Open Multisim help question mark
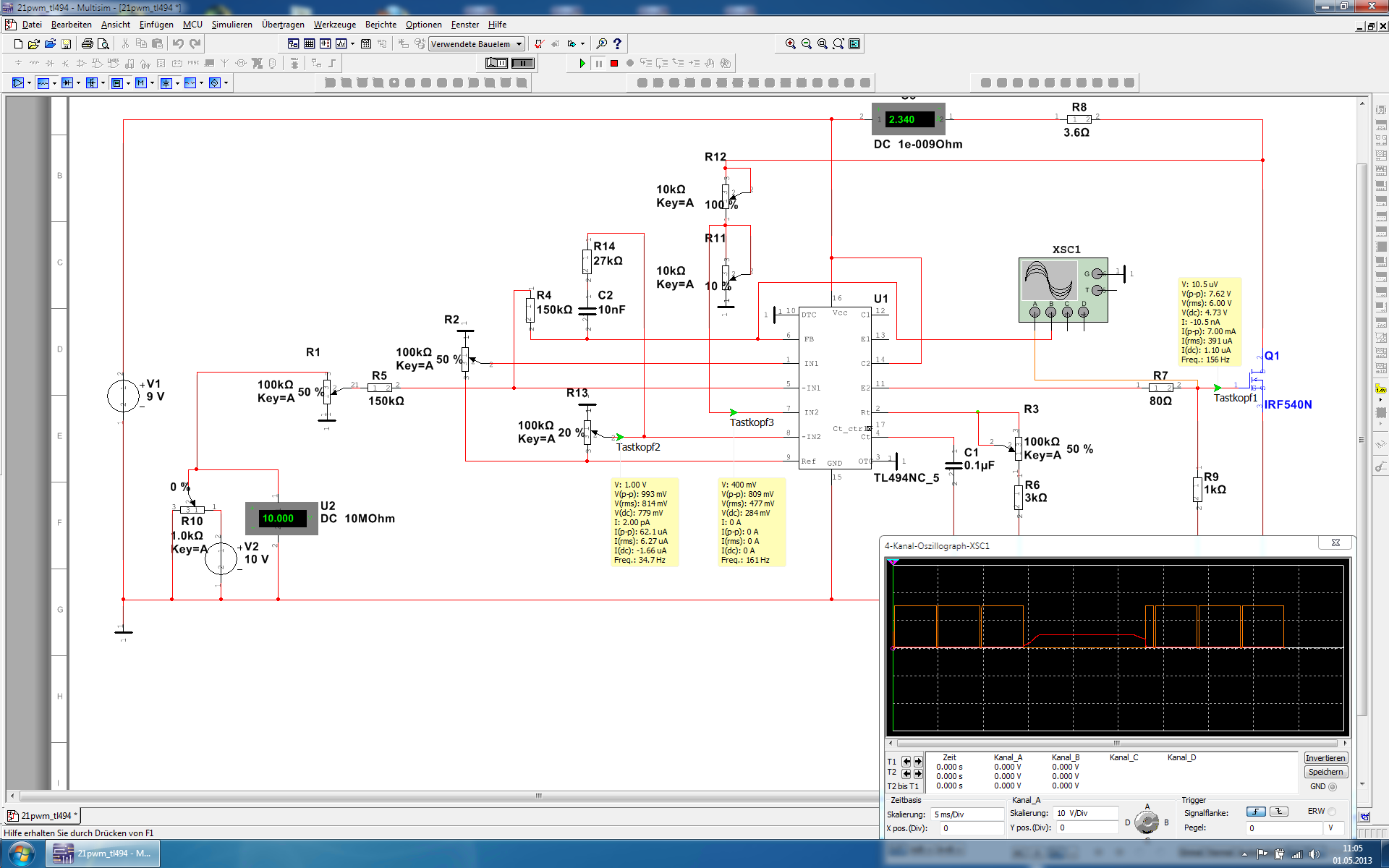The width and height of the screenshot is (1389, 868). 617,44
